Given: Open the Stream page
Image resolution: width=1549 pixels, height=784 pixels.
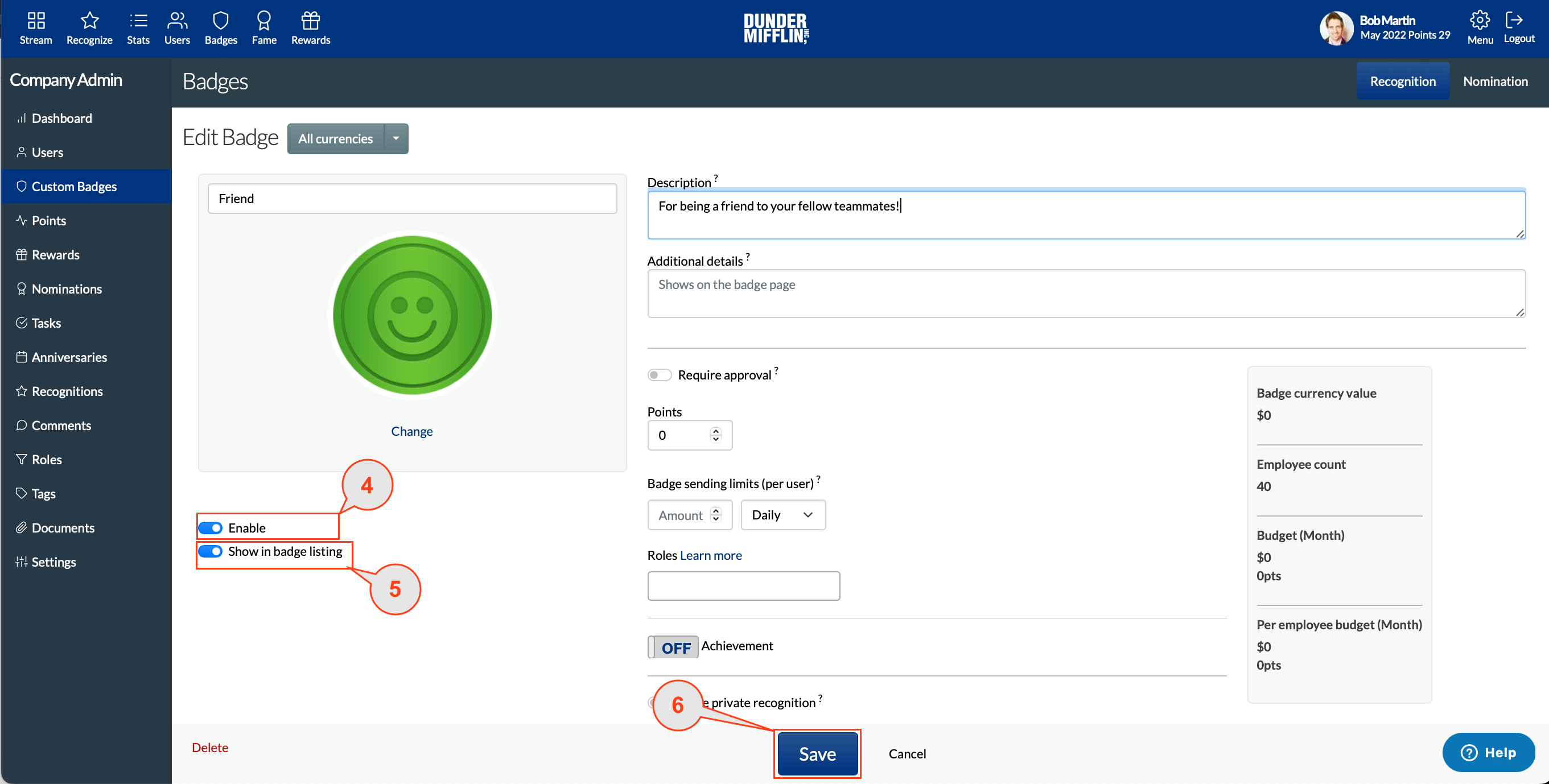Looking at the screenshot, I should [x=35, y=27].
